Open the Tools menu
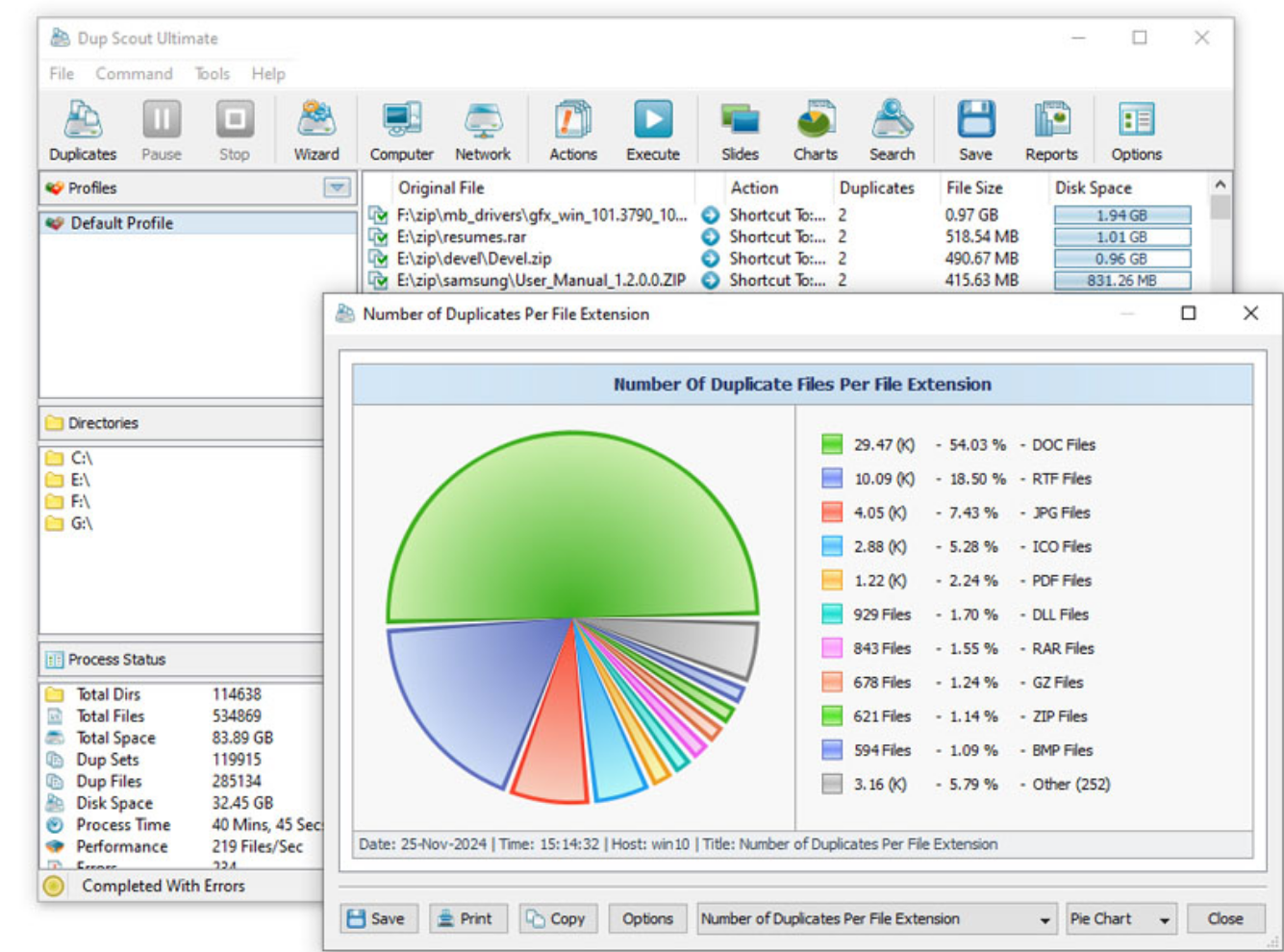 (212, 74)
